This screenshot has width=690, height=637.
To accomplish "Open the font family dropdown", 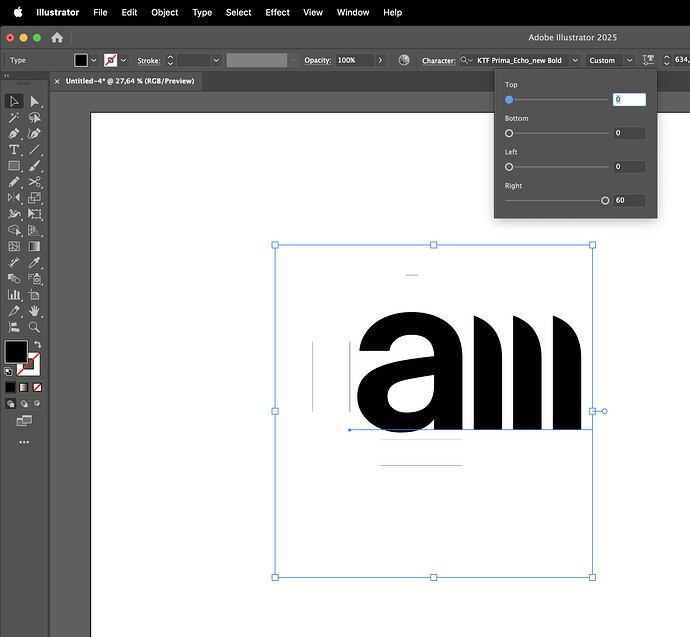I will pos(575,60).
